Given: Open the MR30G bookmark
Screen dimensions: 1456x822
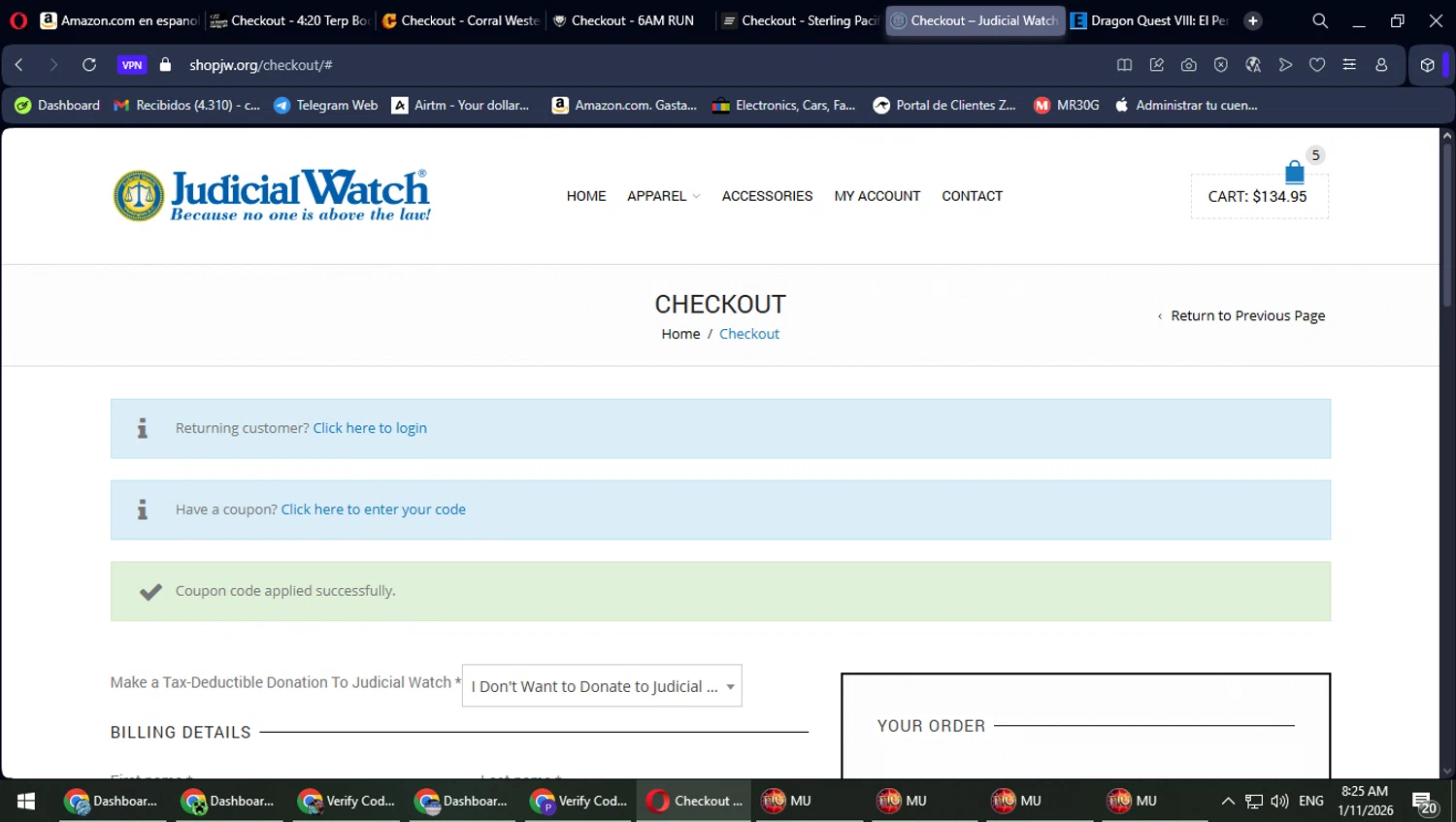Looking at the screenshot, I should pyautogui.click(x=1066, y=105).
